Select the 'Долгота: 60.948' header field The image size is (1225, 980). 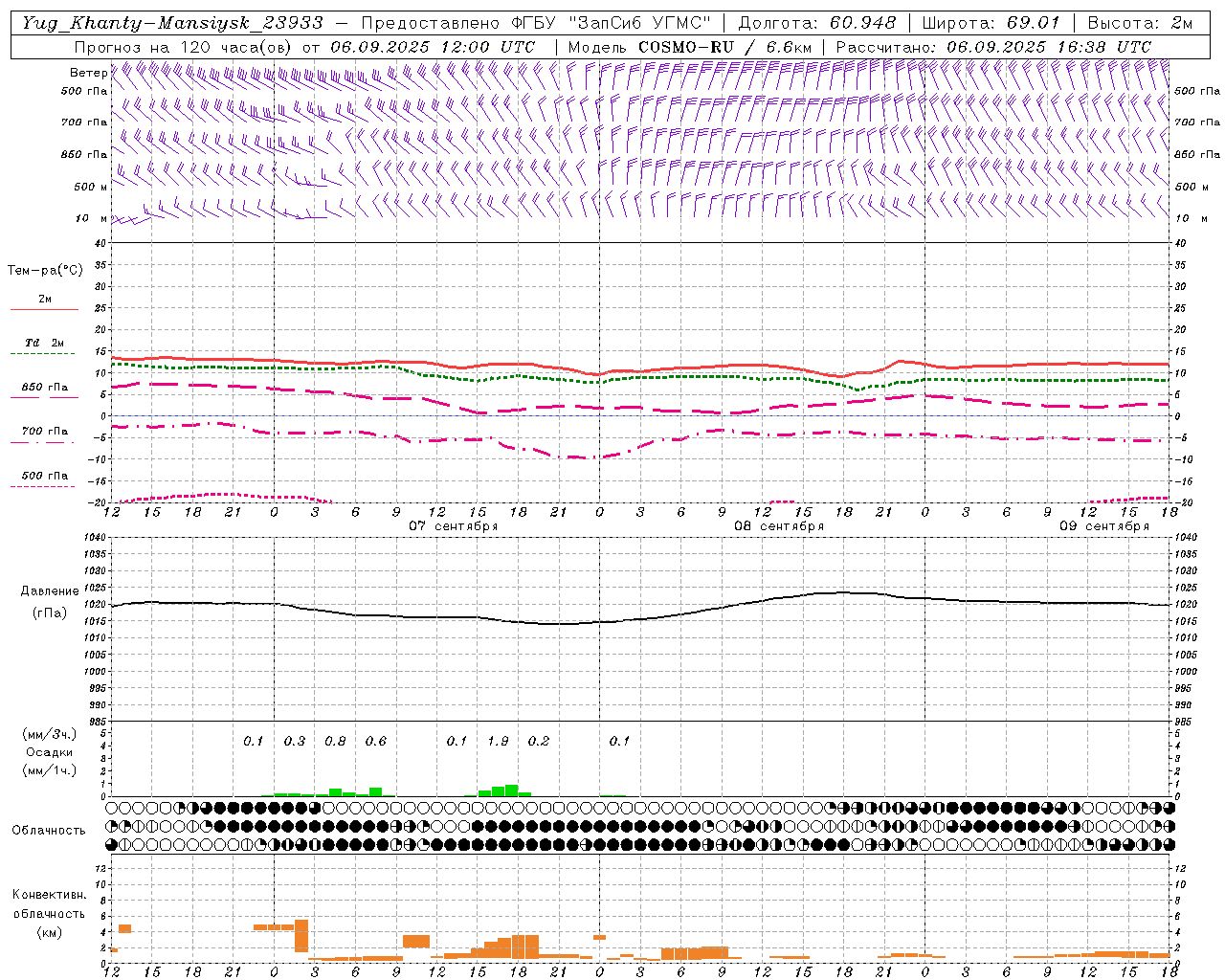[x=817, y=23]
